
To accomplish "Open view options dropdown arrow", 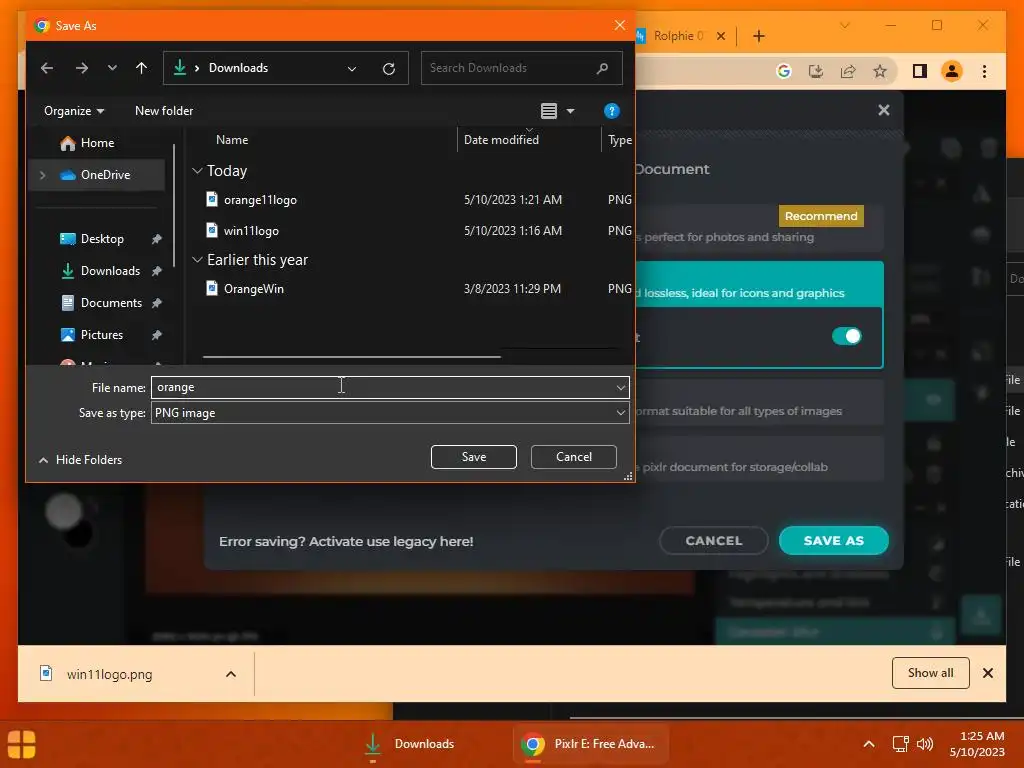I will point(570,111).
